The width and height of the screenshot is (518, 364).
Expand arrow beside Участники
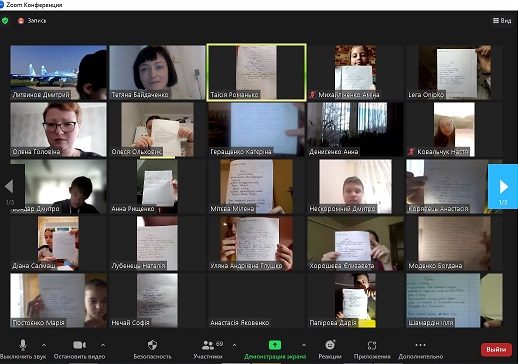pos(234,345)
